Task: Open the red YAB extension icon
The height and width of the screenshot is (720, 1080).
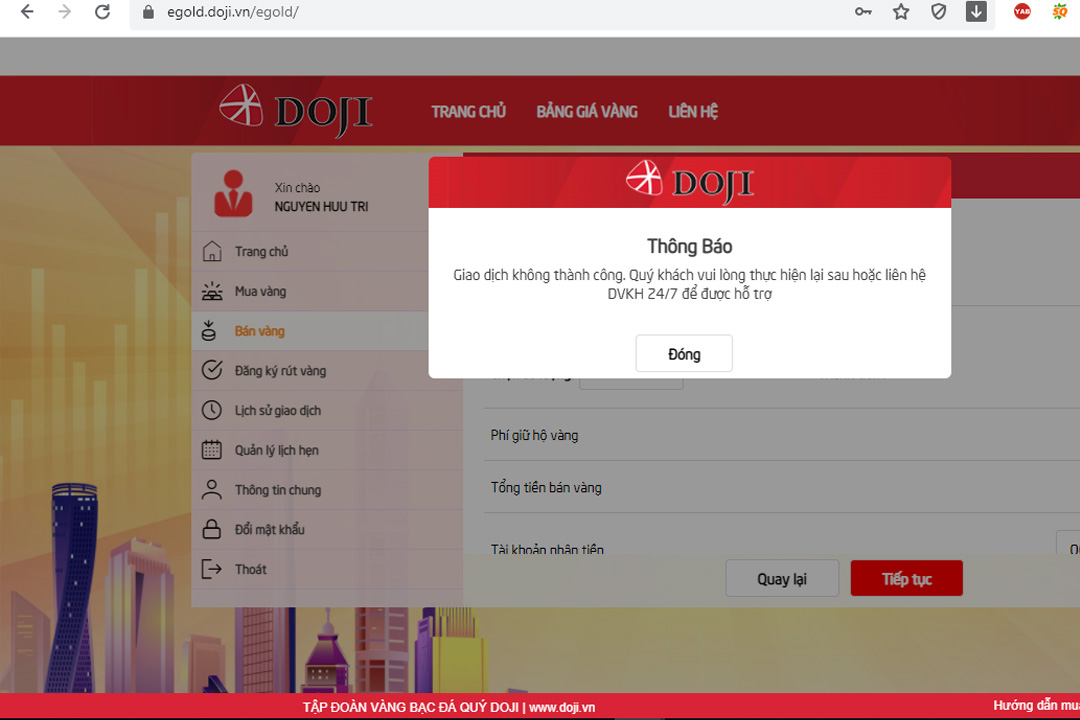Action: coord(1022,12)
